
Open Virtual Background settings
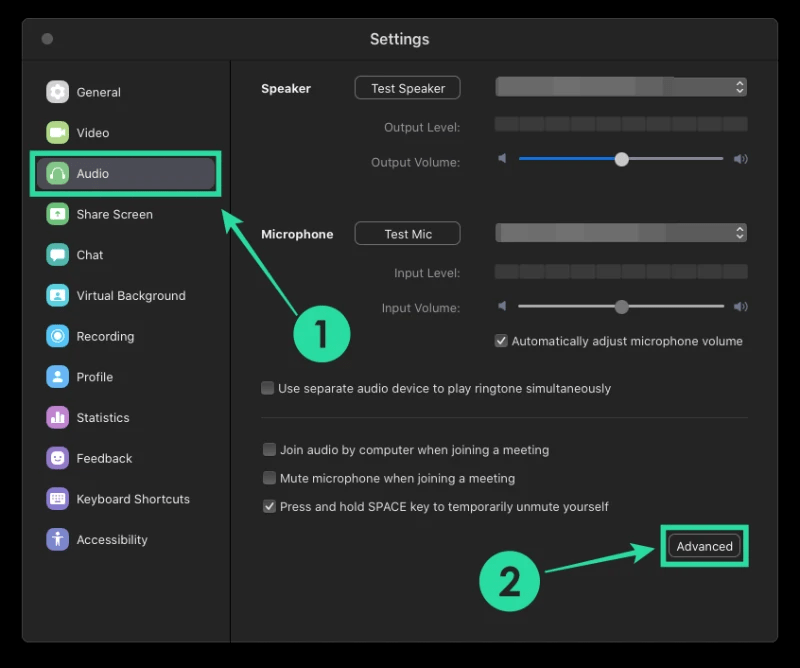[60, 295]
